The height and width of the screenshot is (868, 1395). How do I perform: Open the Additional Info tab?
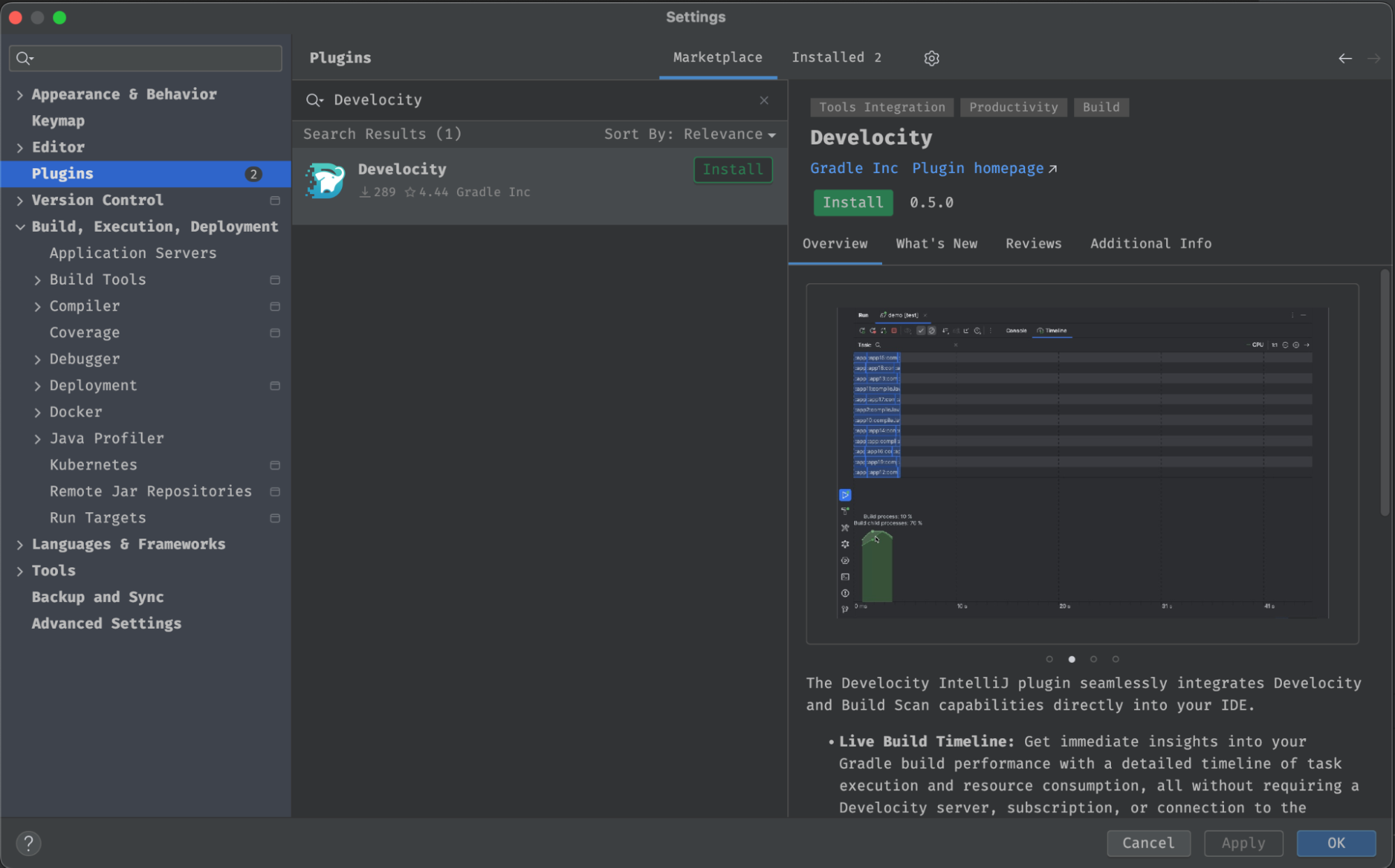(x=1151, y=244)
